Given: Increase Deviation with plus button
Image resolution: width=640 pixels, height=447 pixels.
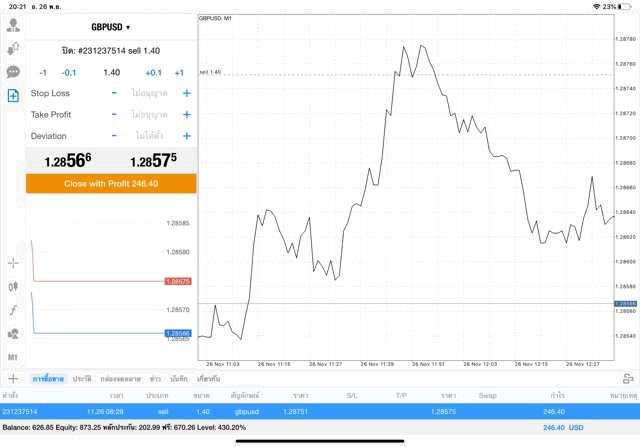Looking at the screenshot, I should [x=186, y=136].
